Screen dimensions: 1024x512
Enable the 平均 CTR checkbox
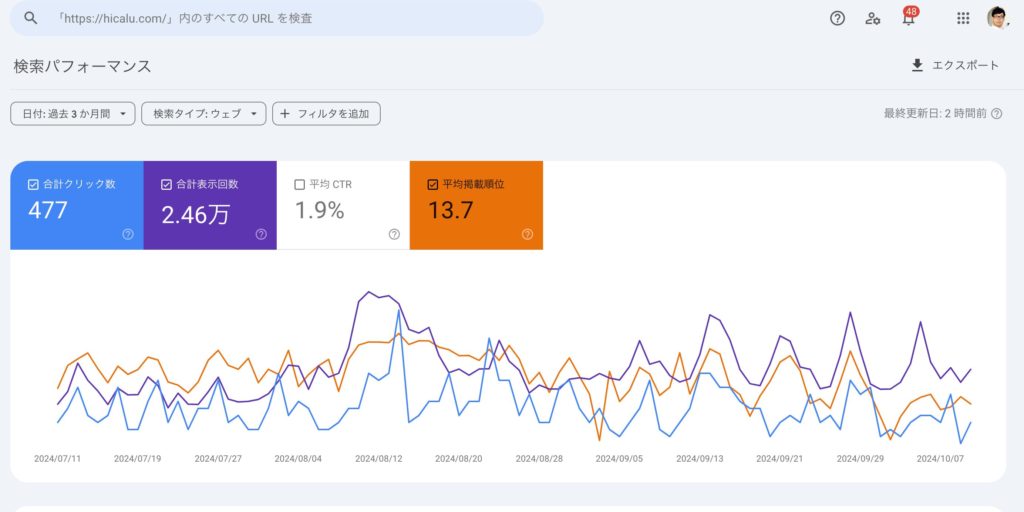[x=300, y=184]
